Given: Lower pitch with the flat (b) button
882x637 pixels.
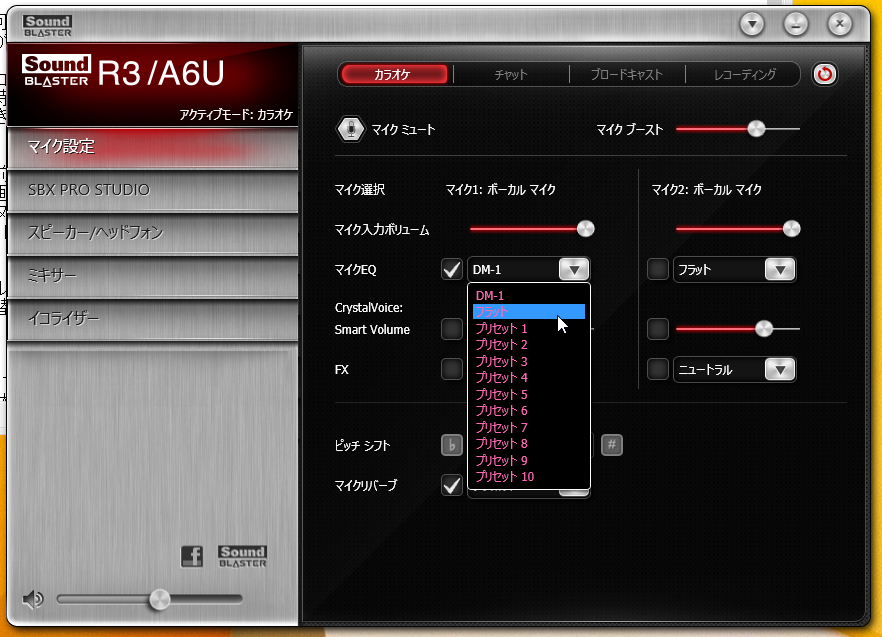Looking at the screenshot, I should (x=452, y=445).
